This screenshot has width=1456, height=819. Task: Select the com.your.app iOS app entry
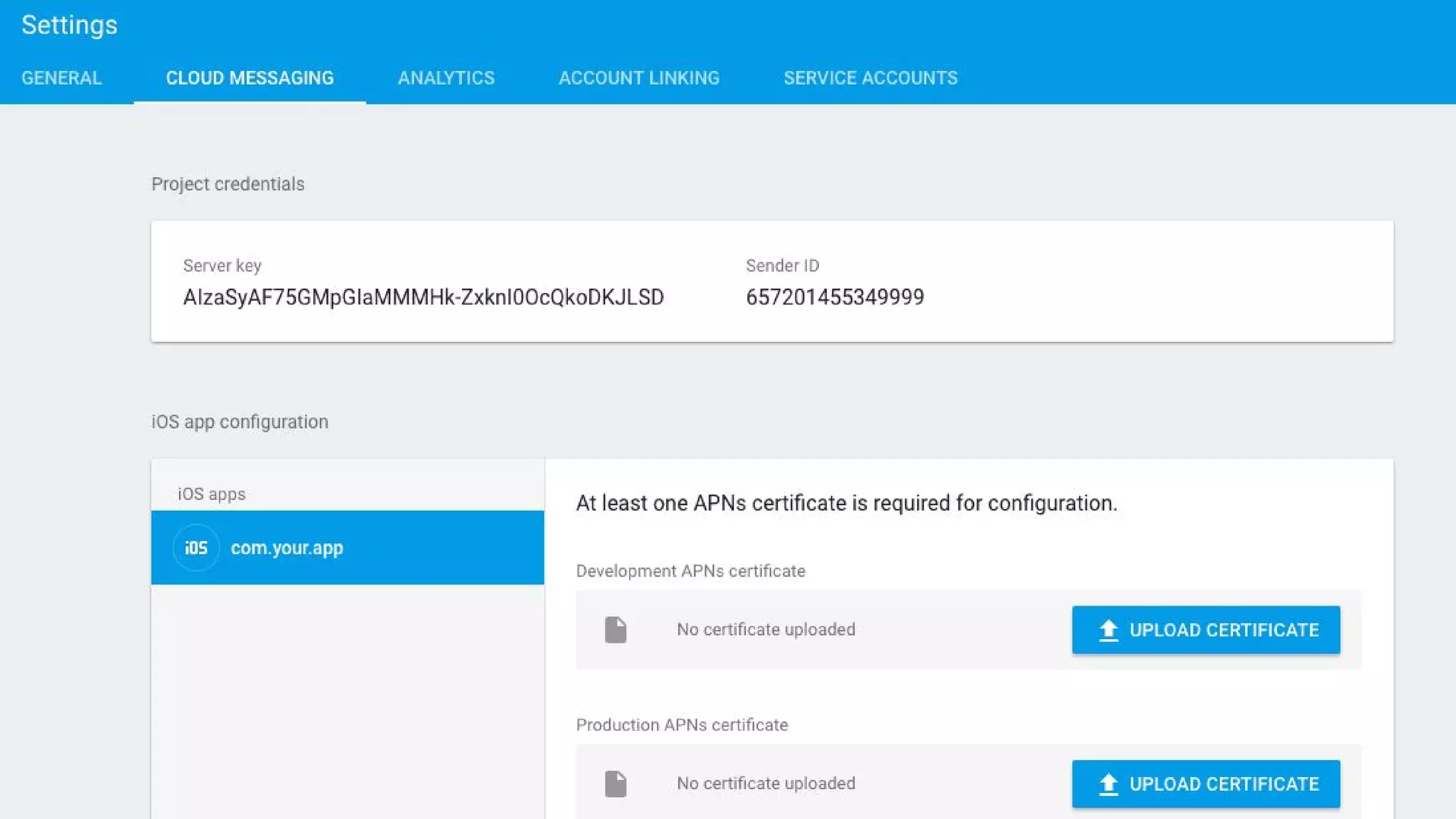[347, 547]
